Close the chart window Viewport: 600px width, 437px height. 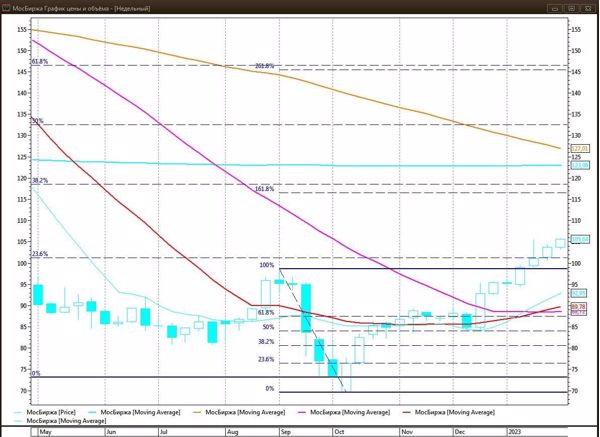(x=590, y=7)
